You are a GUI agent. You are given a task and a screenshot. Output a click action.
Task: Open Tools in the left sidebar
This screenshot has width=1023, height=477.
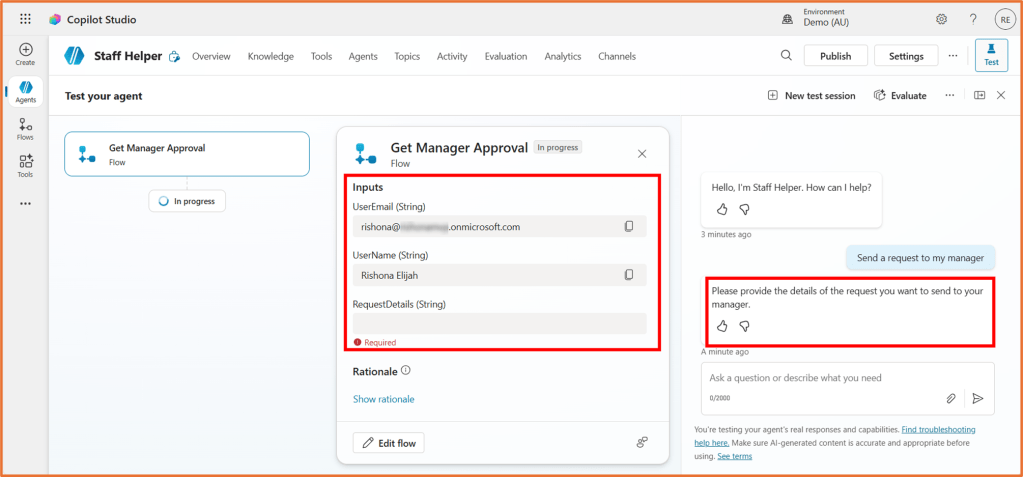click(x=25, y=166)
